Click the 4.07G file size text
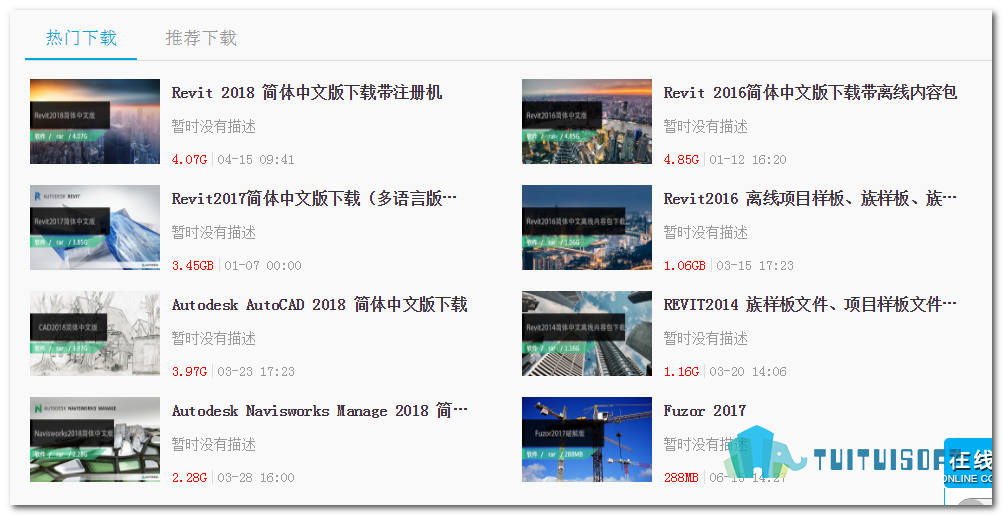1003x516 pixels. coord(189,159)
